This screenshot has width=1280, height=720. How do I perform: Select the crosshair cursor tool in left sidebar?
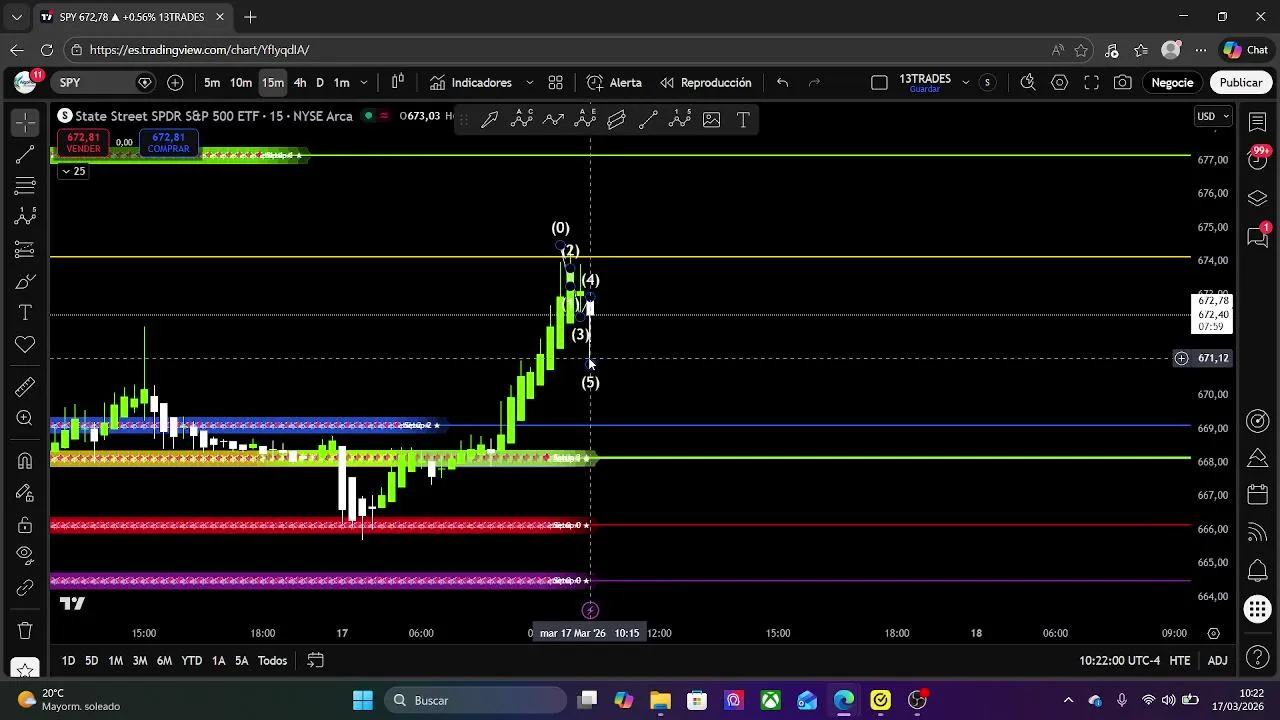pyautogui.click(x=25, y=122)
